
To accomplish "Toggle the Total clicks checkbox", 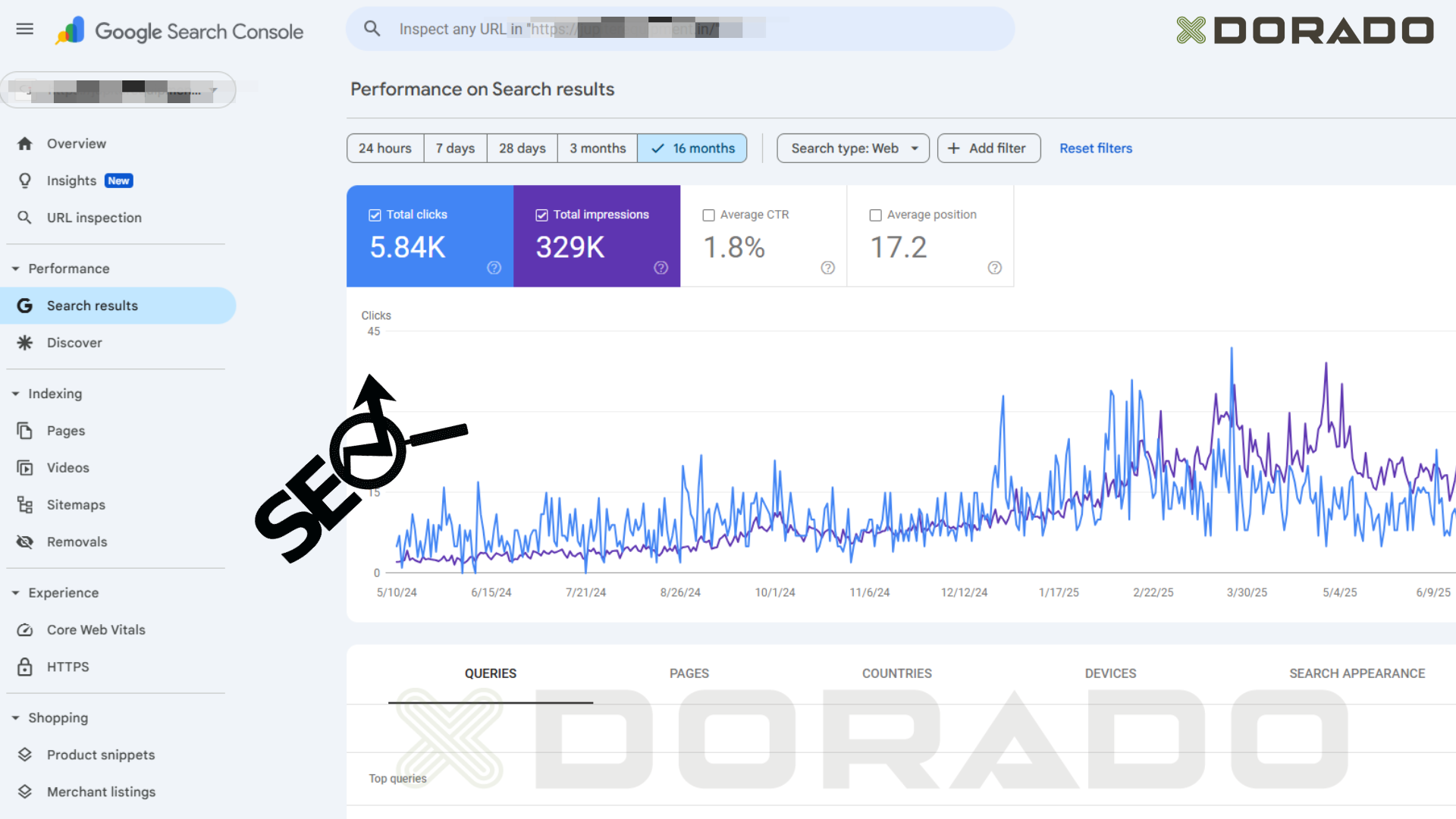I will (x=375, y=215).
